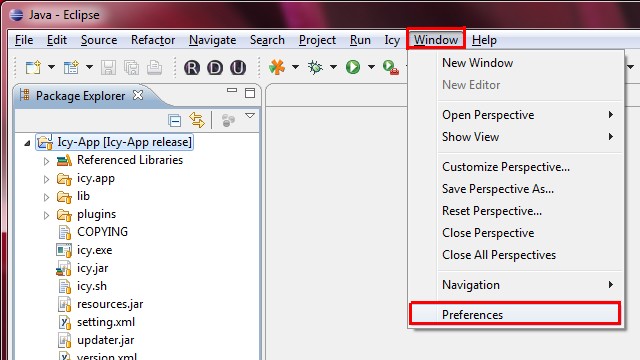Choose Customize Perspective... entry
The image size is (640, 360).
pyautogui.click(x=506, y=167)
